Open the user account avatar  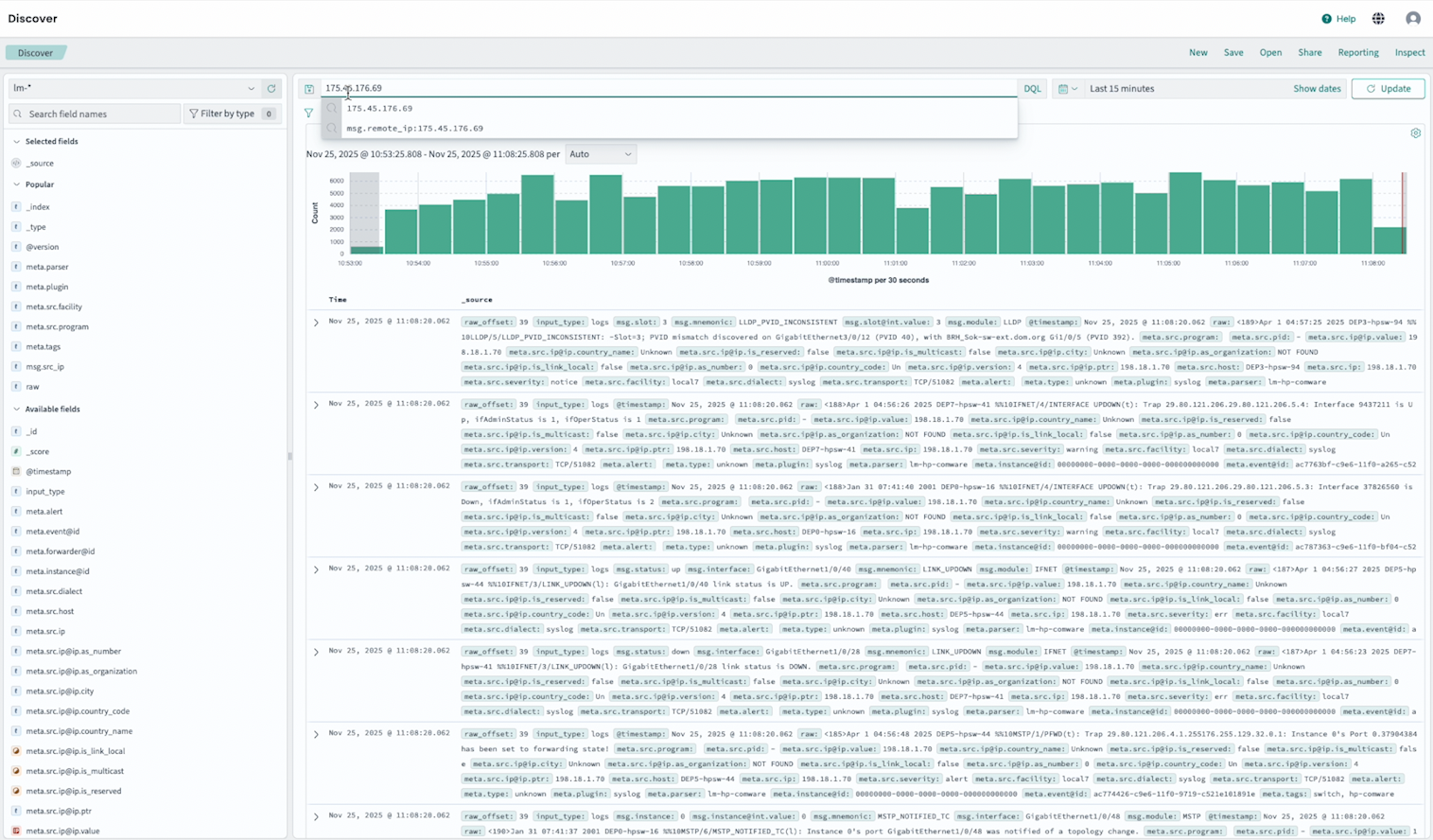click(1413, 19)
